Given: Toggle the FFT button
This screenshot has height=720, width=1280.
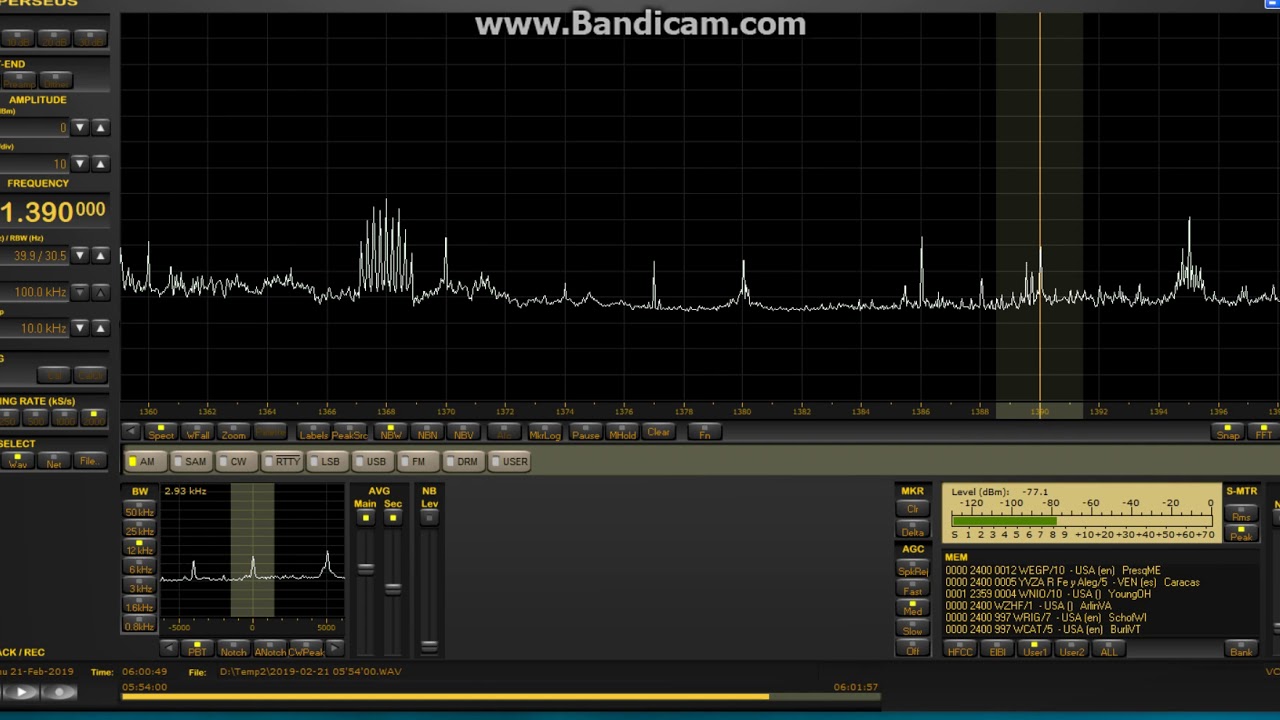Looking at the screenshot, I should click(1263, 432).
